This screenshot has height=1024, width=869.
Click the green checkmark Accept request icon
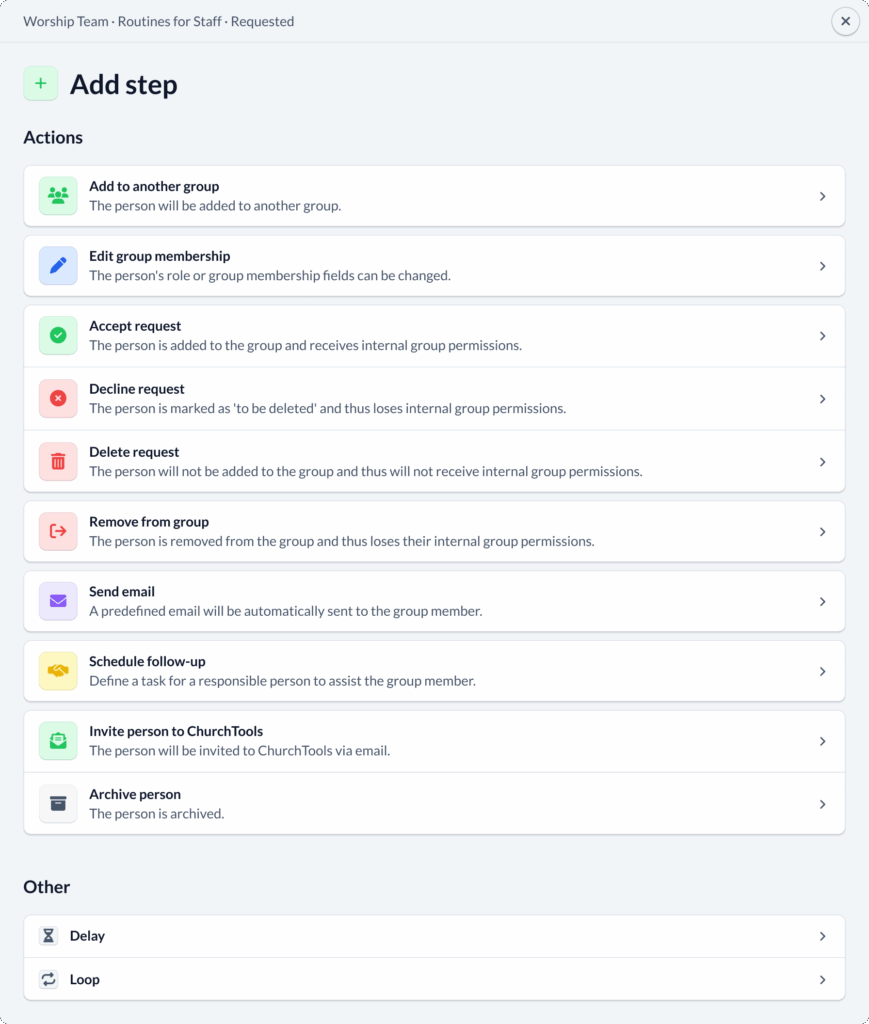click(x=58, y=336)
